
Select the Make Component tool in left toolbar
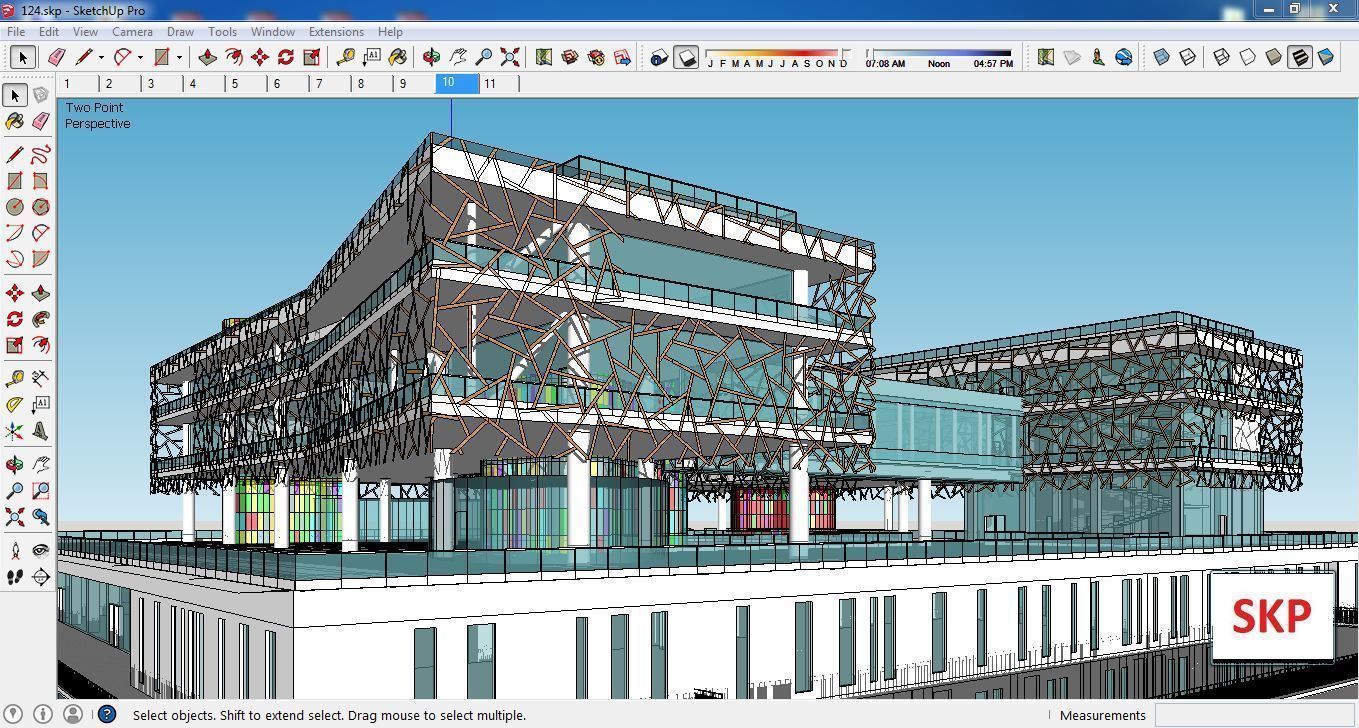tap(40, 95)
